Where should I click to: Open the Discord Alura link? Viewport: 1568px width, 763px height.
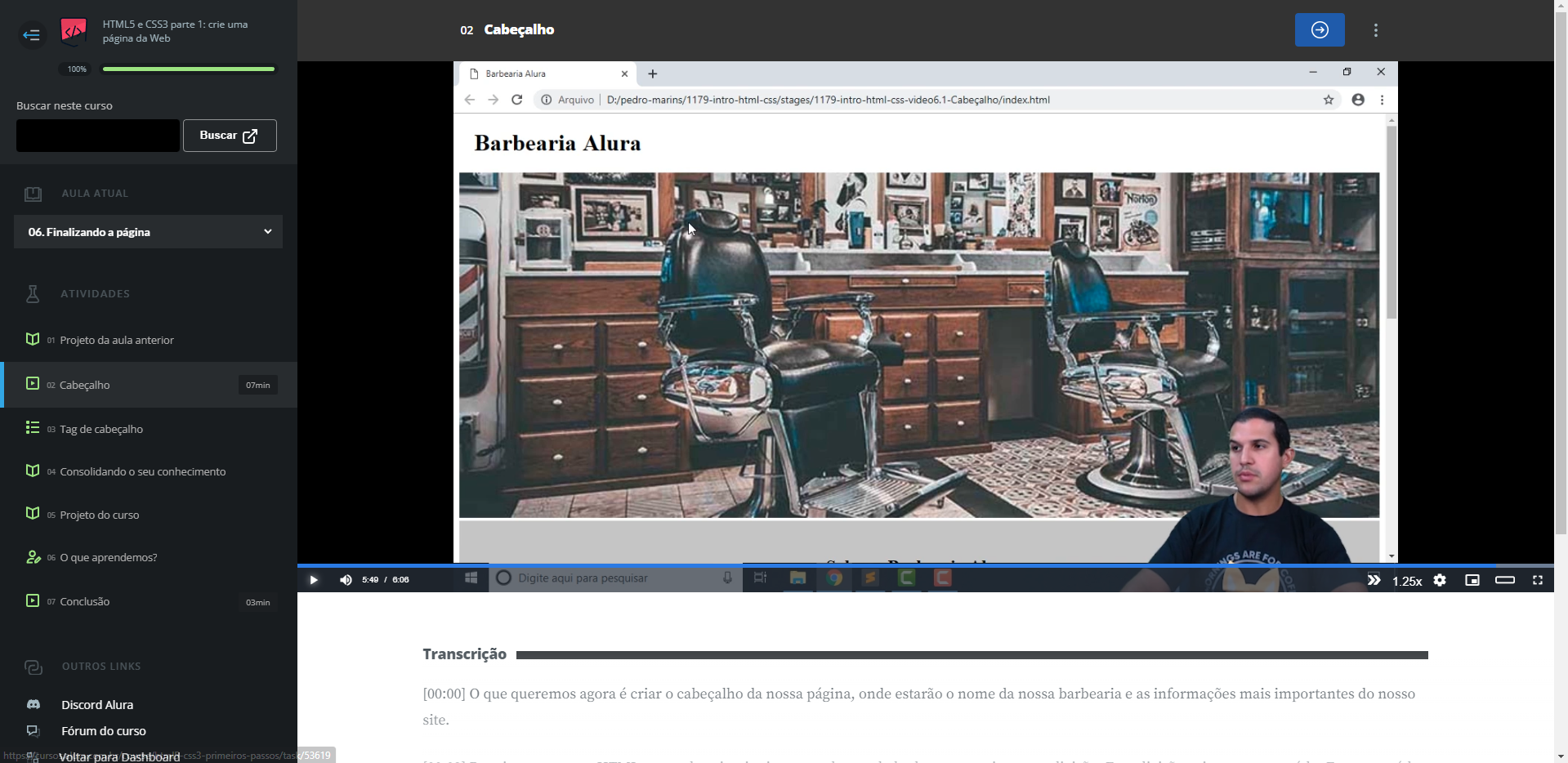(97, 705)
